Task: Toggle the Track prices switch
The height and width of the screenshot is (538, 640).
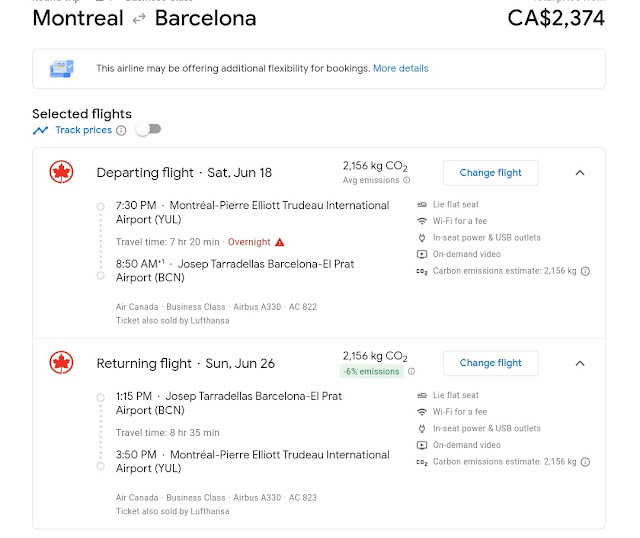Action: (x=148, y=130)
